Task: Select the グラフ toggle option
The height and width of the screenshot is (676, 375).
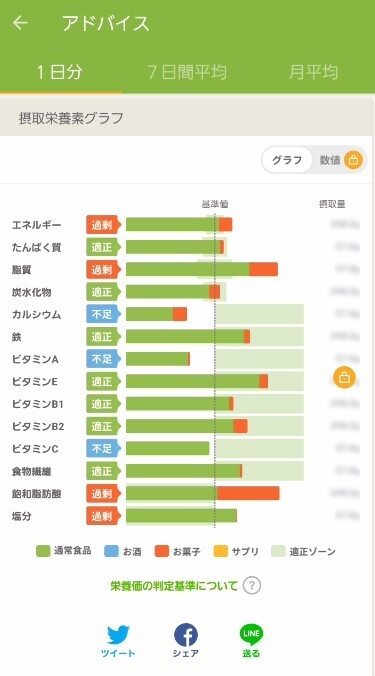Action: coord(287,160)
